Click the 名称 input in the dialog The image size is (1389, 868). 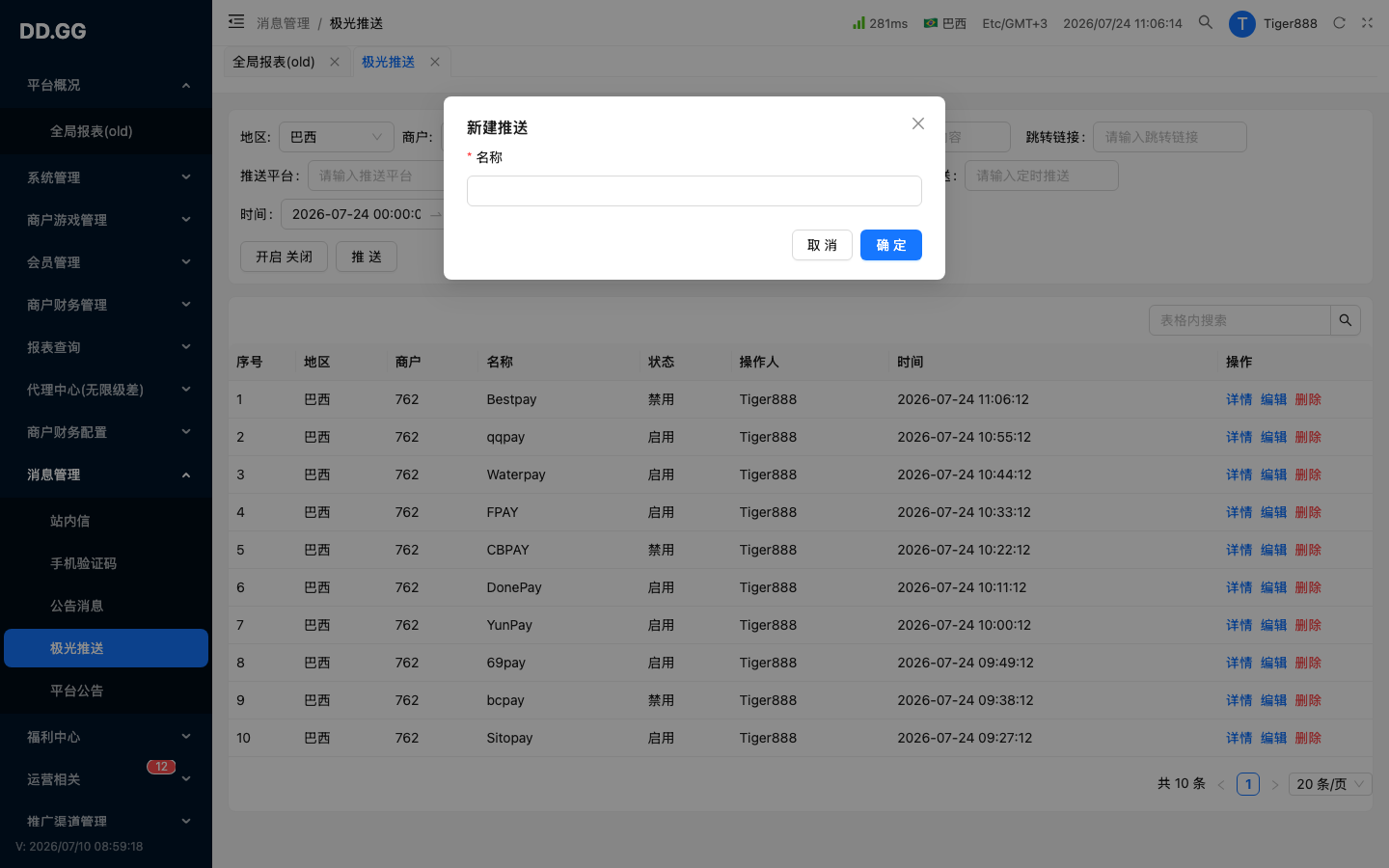pos(694,191)
